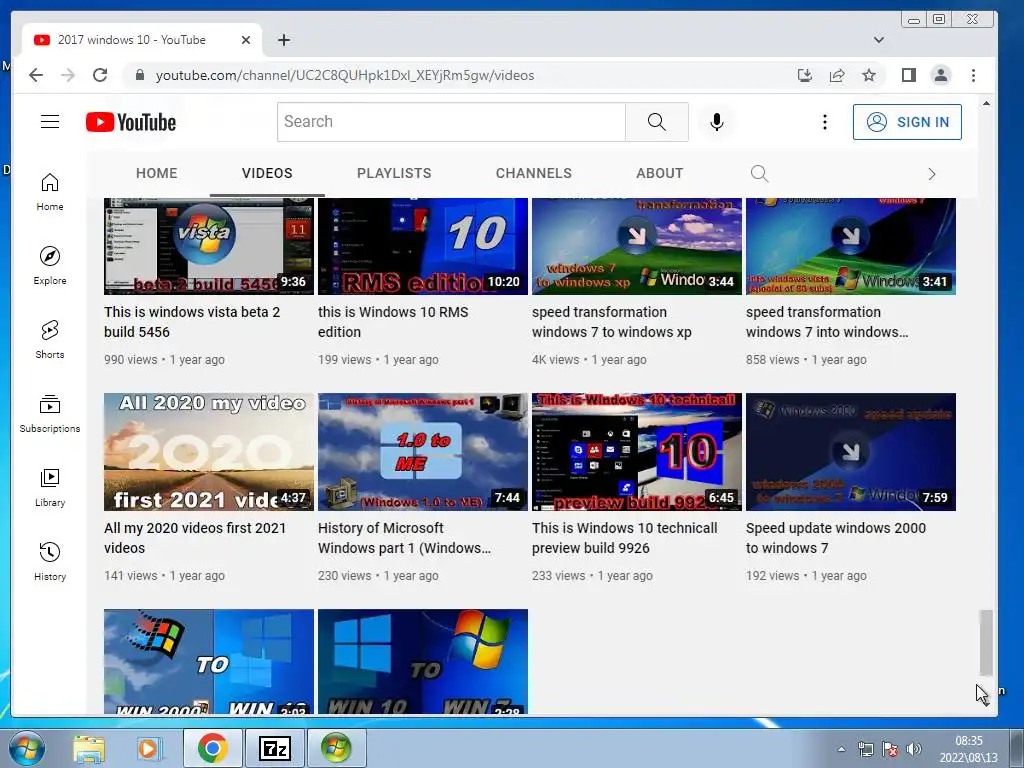Switch to the HOME channel tab
The image size is (1024, 768).
tap(157, 173)
